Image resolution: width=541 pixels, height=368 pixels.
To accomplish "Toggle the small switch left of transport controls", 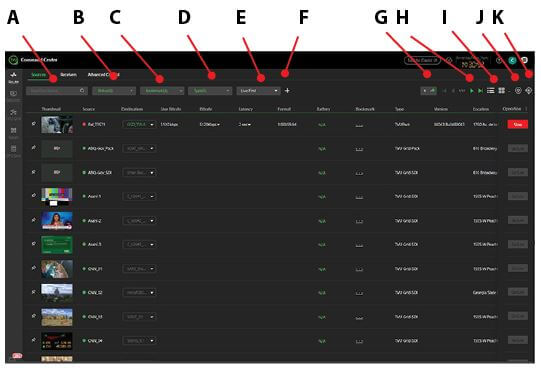I will [x=429, y=91].
